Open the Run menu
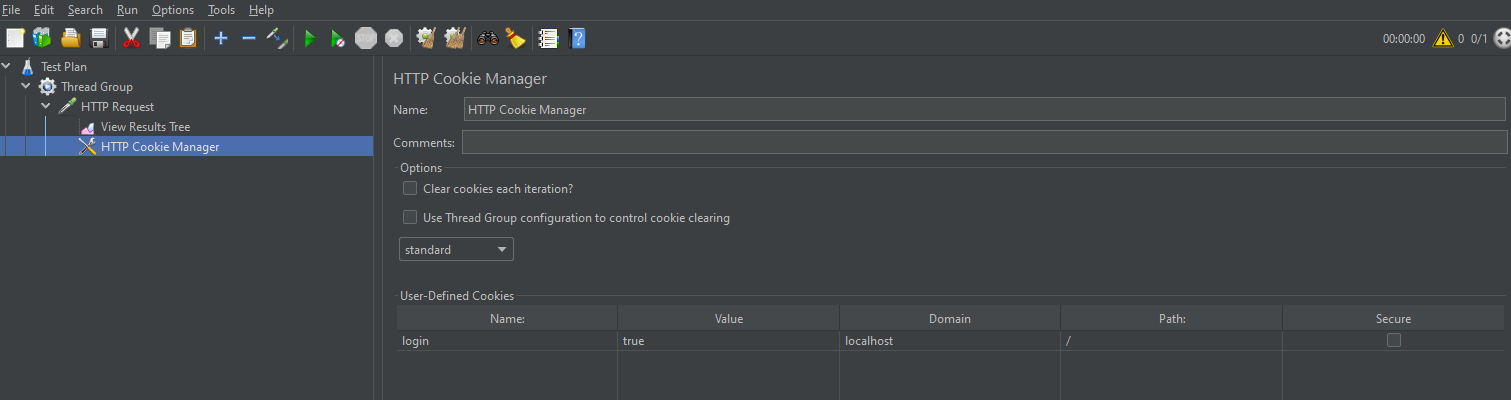Image resolution: width=1511 pixels, height=400 pixels. coord(127,10)
